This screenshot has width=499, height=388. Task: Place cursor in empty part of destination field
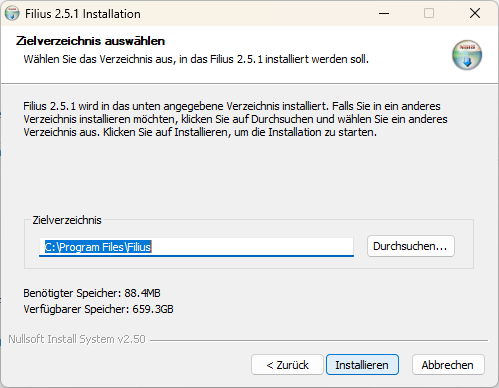(x=253, y=247)
